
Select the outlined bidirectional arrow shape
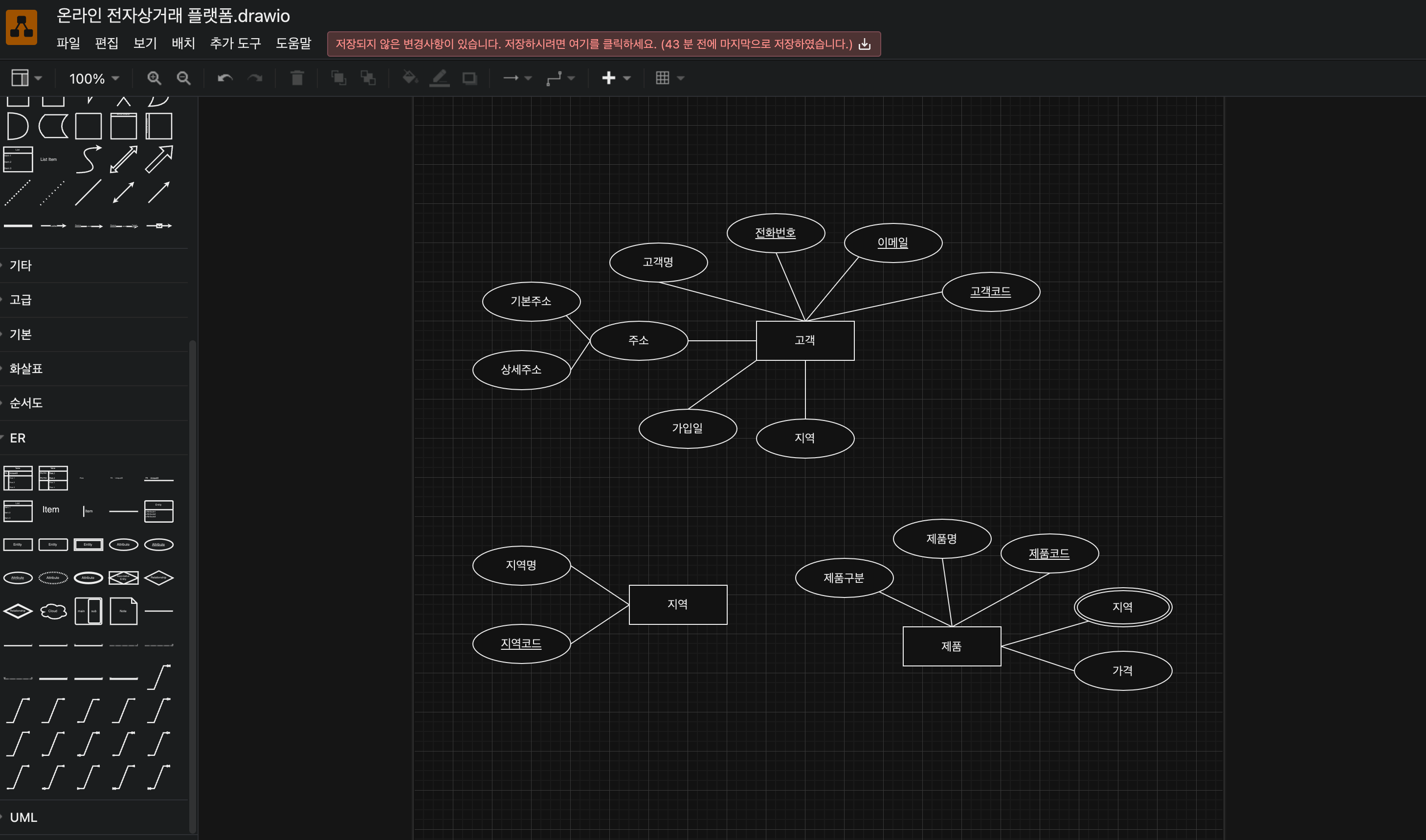(123, 159)
